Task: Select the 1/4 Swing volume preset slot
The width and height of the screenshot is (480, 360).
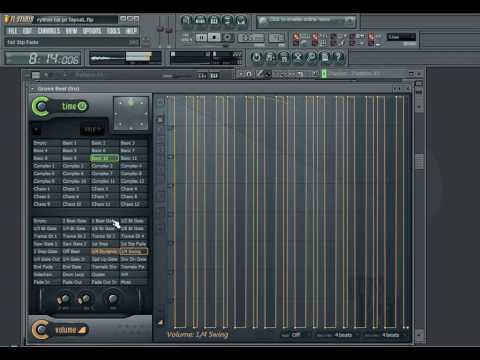Action: click(x=133, y=252)
